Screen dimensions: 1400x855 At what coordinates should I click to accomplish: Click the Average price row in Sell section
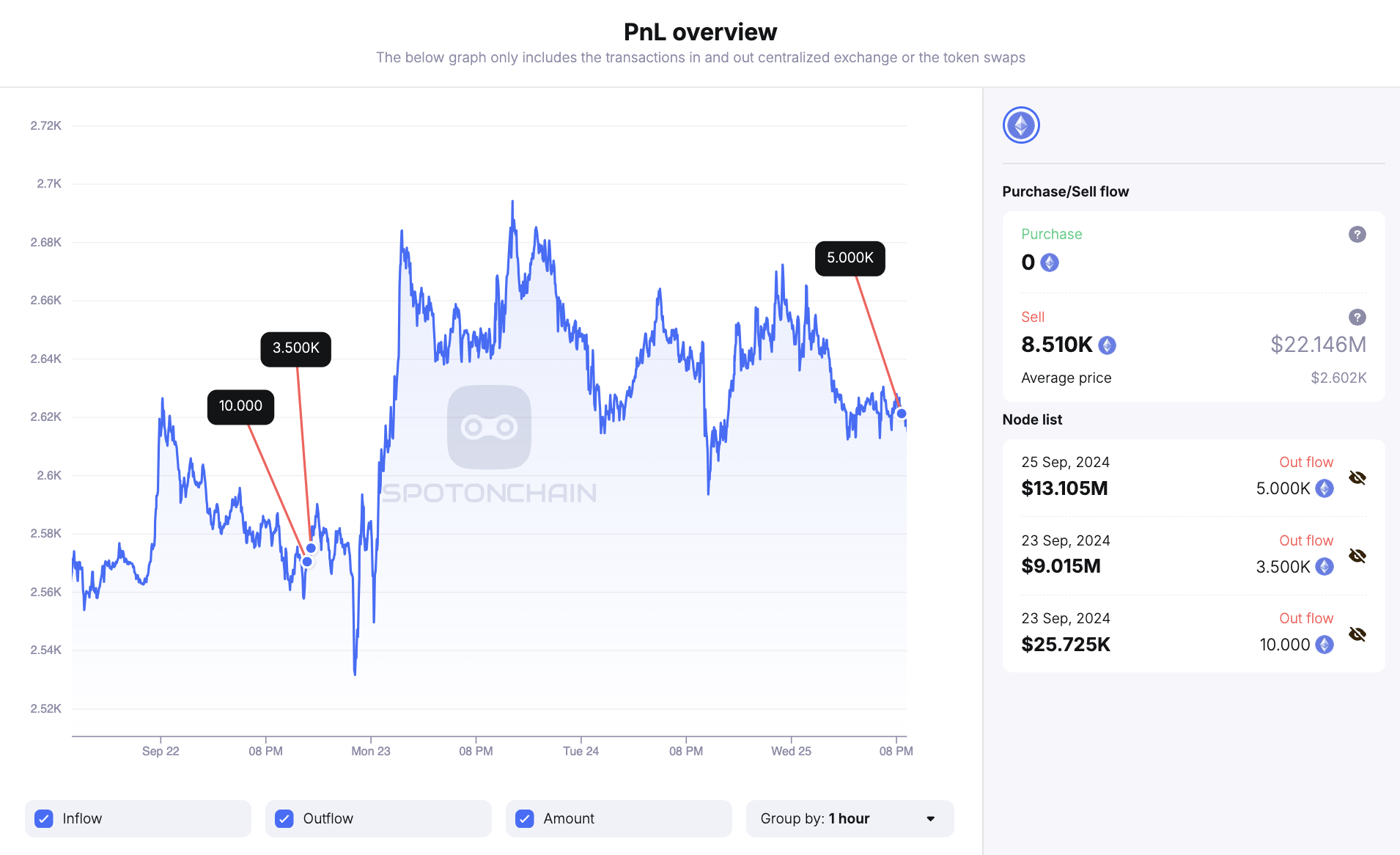1066,377
